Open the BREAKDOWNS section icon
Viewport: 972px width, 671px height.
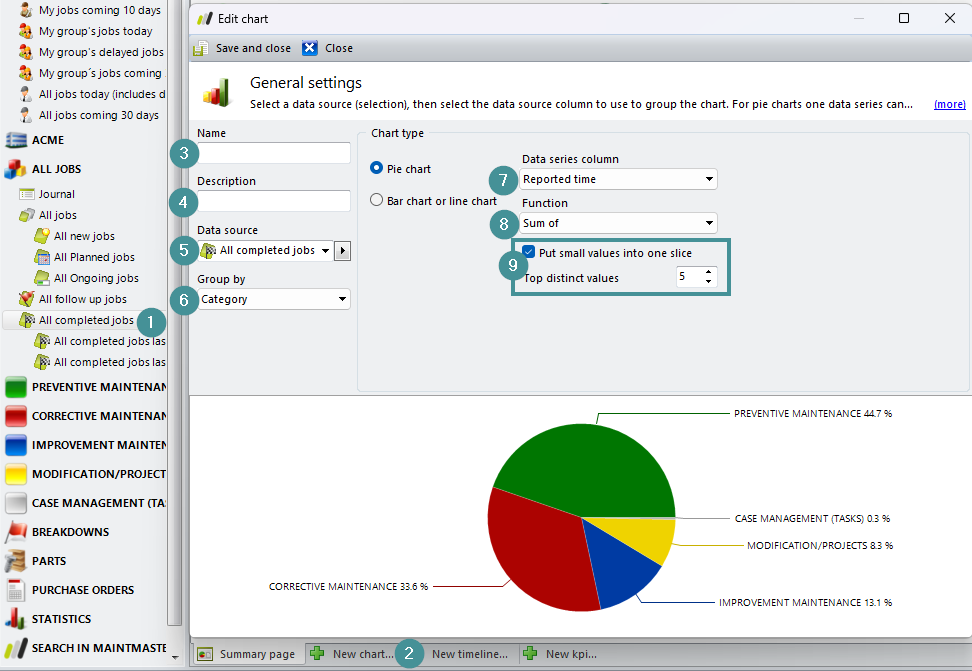[x=15, y=532]
